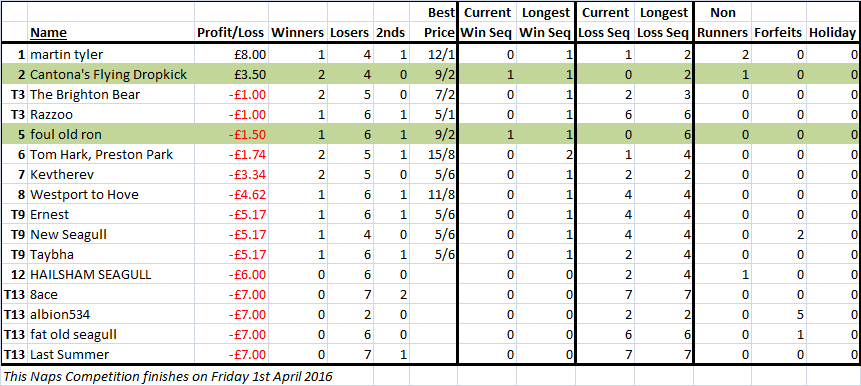
Task: Click Westport to Hove name cell
Action: click(x=110, y=194)
